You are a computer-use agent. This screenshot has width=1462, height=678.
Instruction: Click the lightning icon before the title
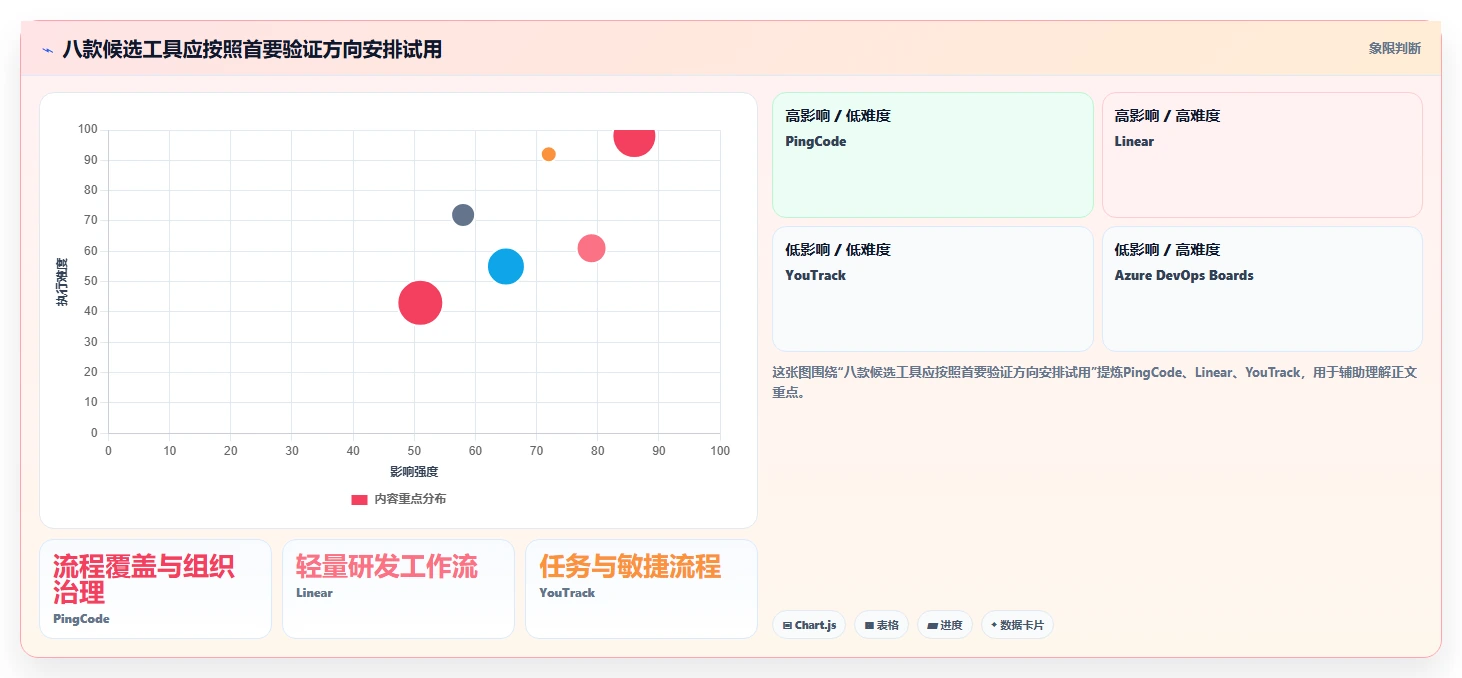(x=48, y=50)
